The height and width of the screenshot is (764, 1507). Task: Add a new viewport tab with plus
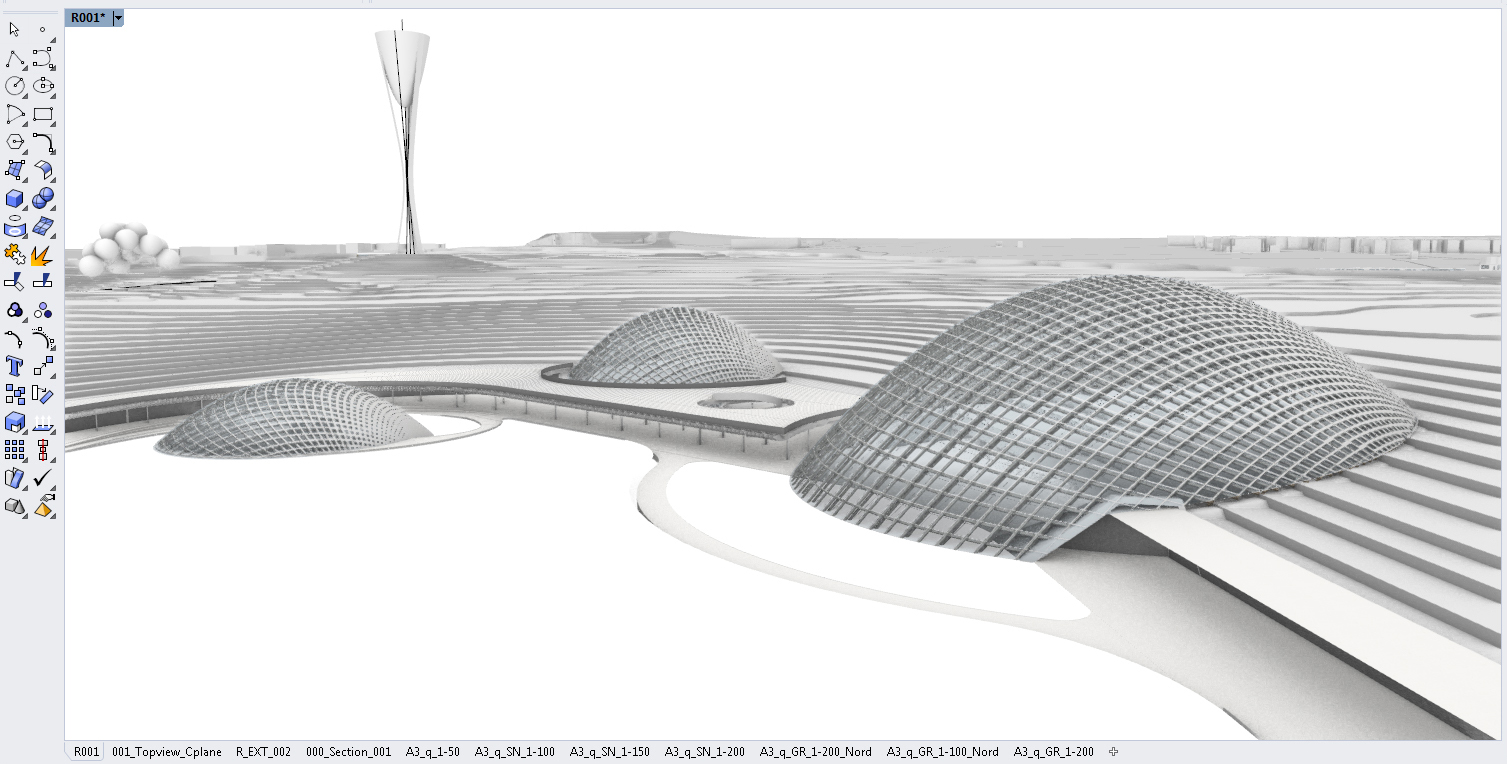(1113, 752)
